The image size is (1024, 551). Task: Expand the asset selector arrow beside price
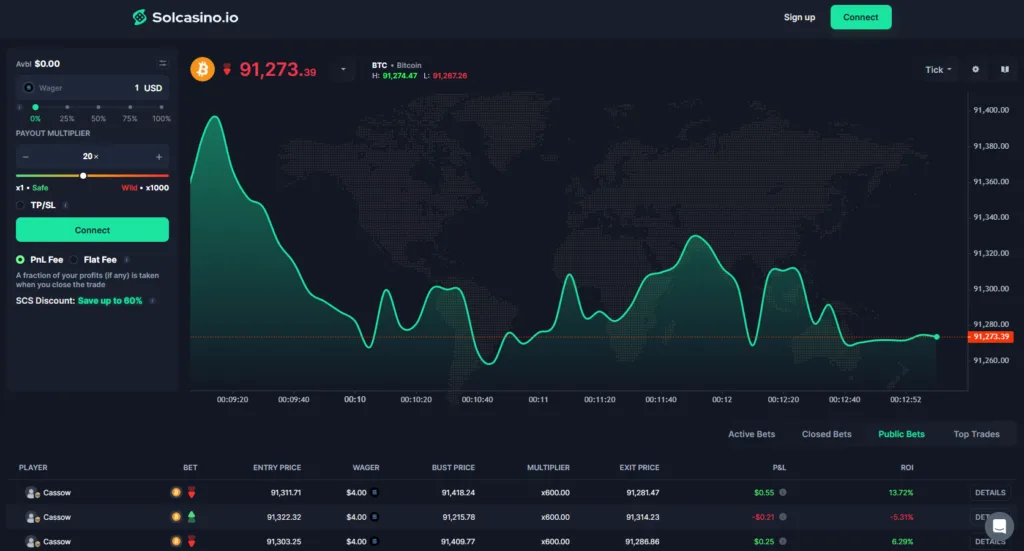(342, 70)
